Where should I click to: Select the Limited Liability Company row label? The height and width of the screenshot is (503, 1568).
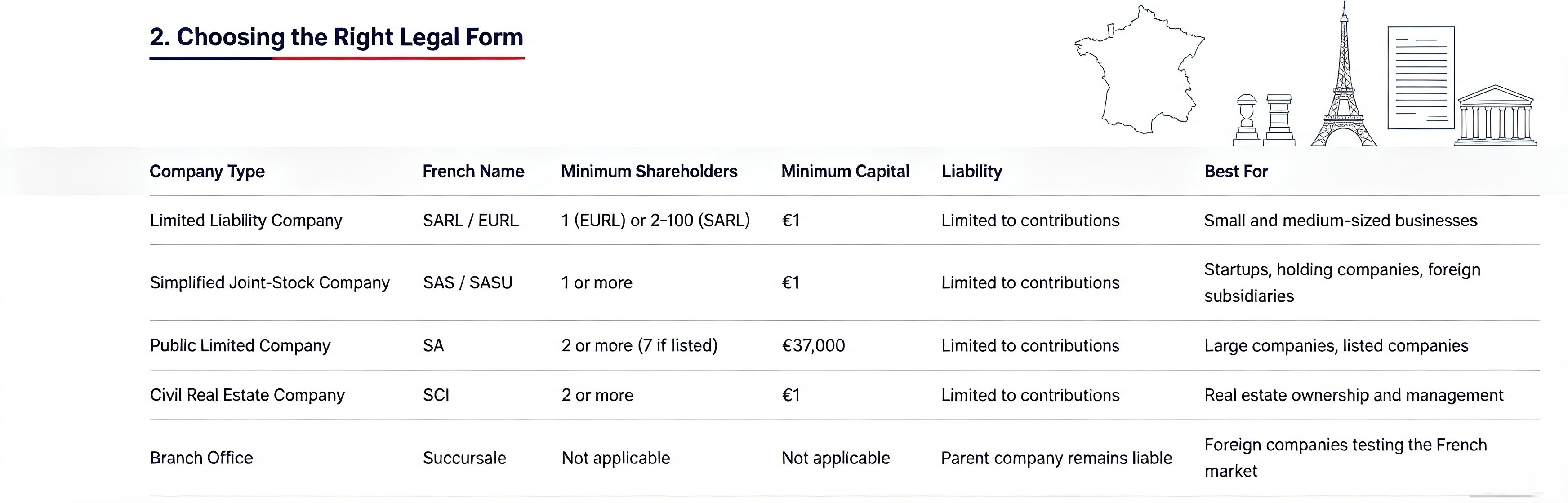pyautogui.click(x=246, y=221)
